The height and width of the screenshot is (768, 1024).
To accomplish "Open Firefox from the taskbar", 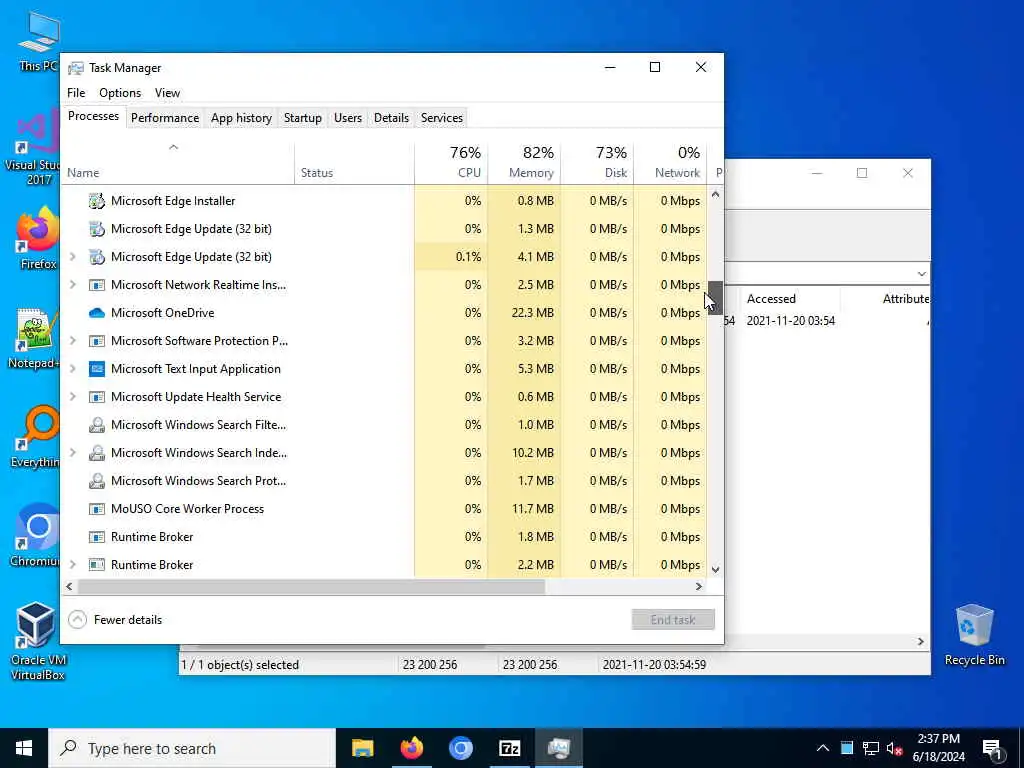I will coord(411,748).
